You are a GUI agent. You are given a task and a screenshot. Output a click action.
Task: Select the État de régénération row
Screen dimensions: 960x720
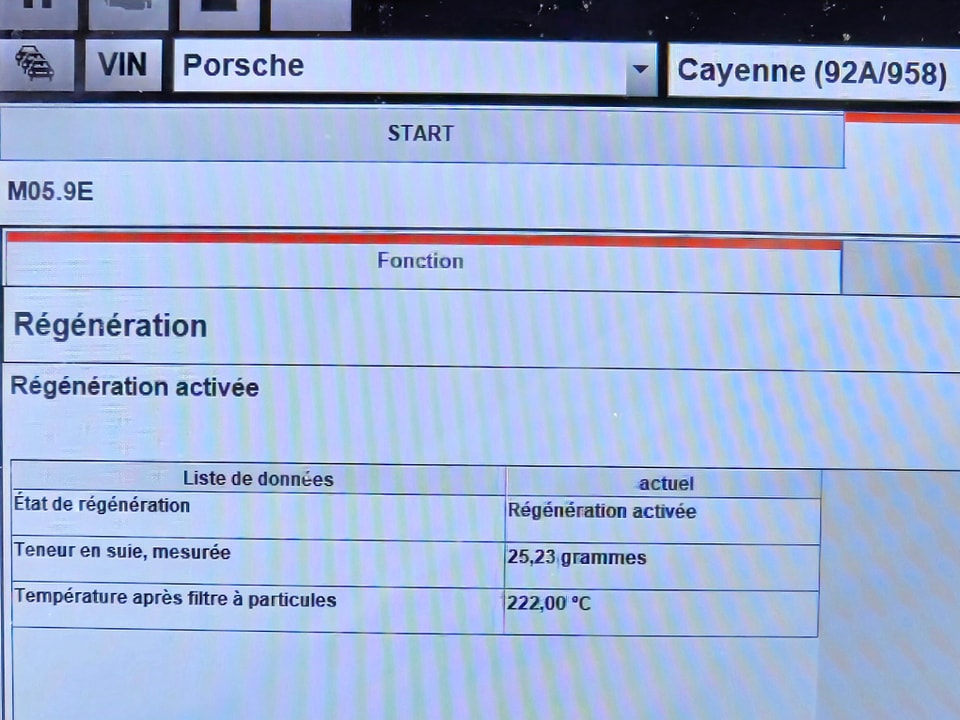coord(416,518)
